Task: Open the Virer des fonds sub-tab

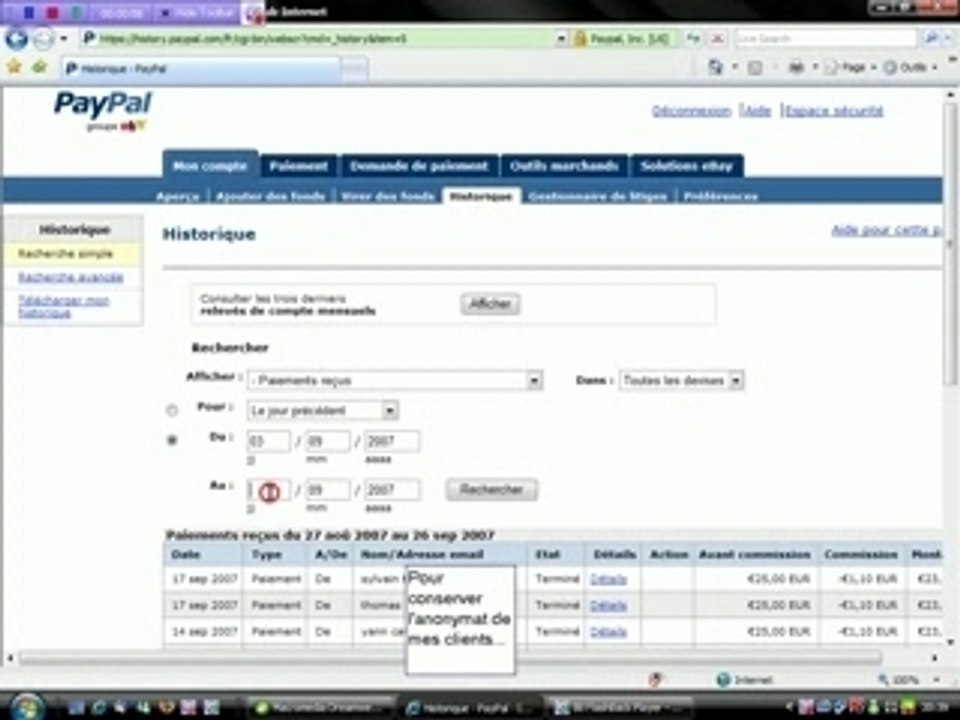Action: 387,197
